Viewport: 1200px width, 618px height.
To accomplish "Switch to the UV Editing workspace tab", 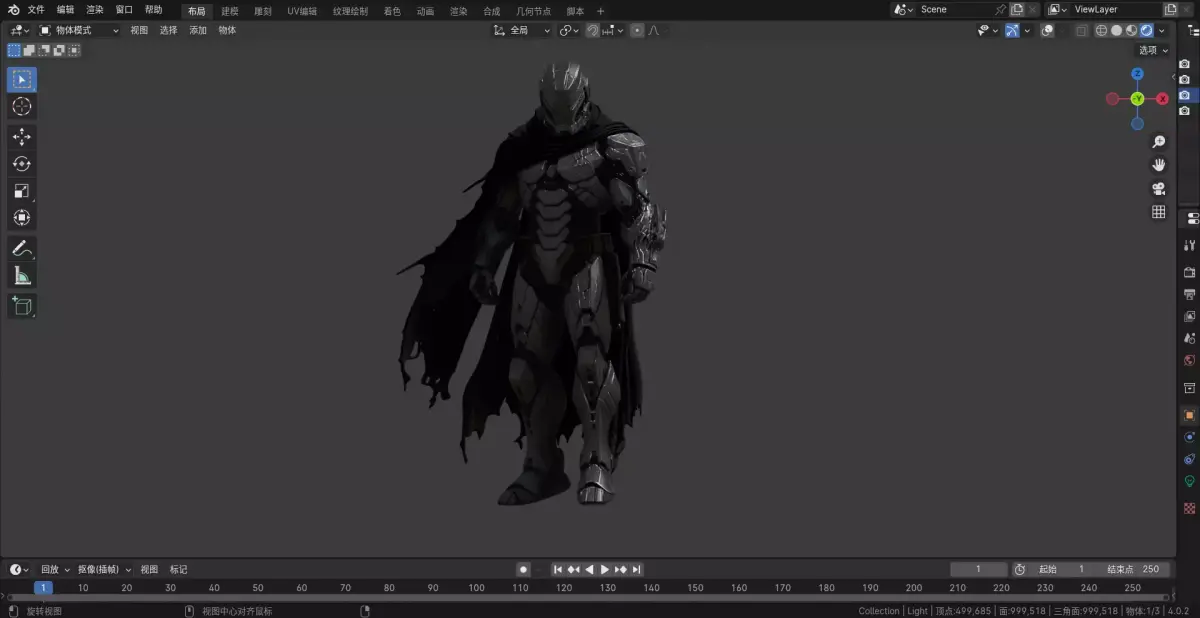I will [x=301, y=11].
